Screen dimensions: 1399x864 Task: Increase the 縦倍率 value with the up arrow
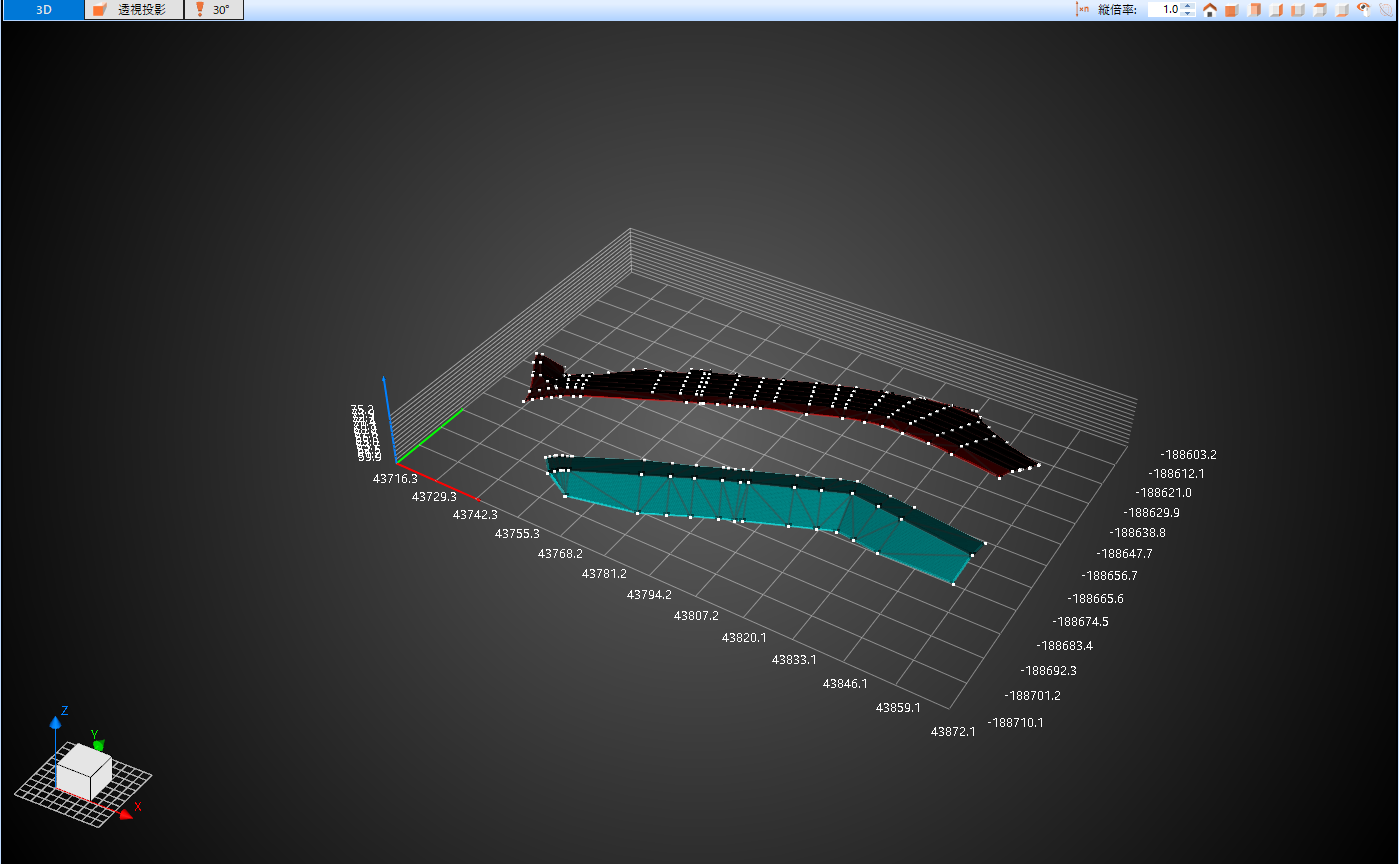(x=1187, y=6)
